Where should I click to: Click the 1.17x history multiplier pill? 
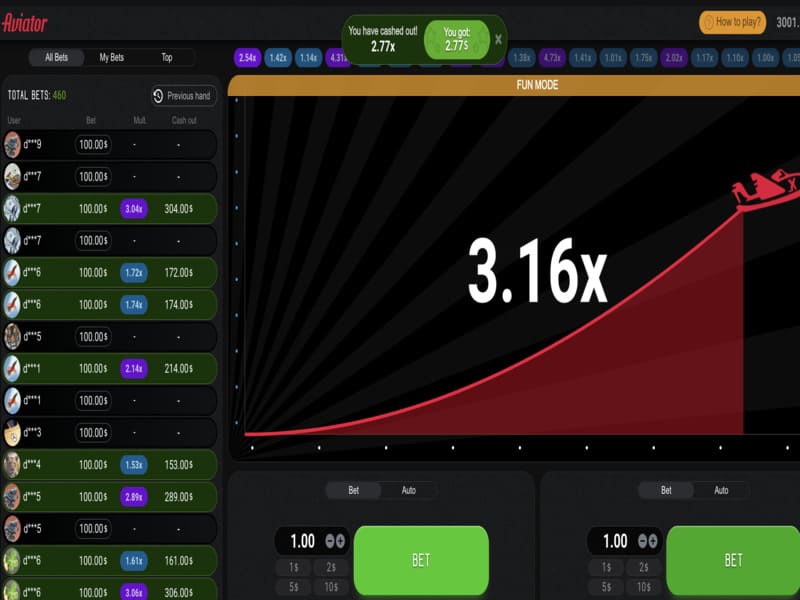pyautogui.click(x=705, y=58)
